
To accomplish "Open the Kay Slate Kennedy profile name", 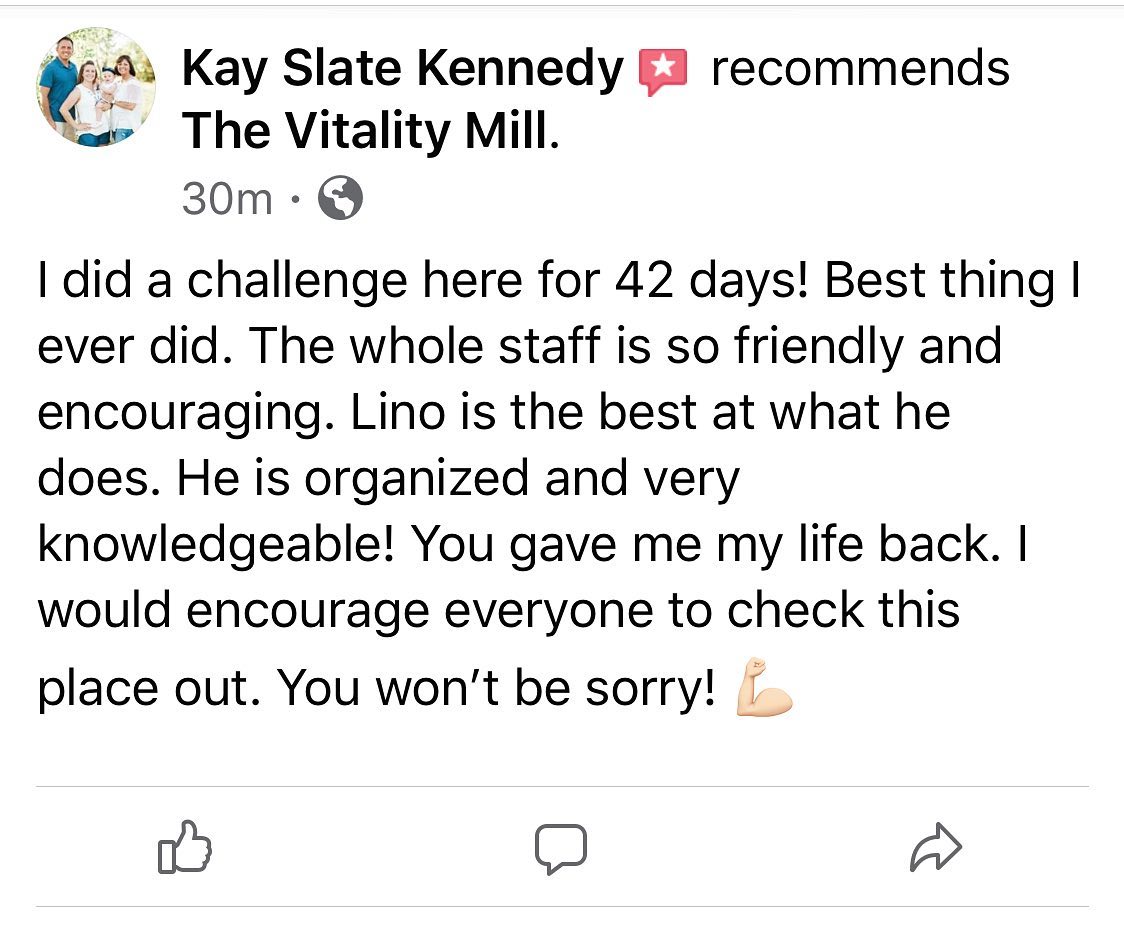I will coord(403,70).
